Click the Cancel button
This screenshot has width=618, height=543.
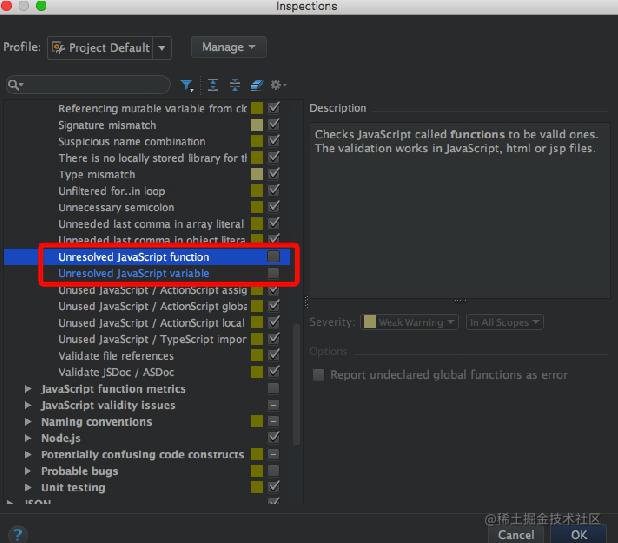(516, 535)
